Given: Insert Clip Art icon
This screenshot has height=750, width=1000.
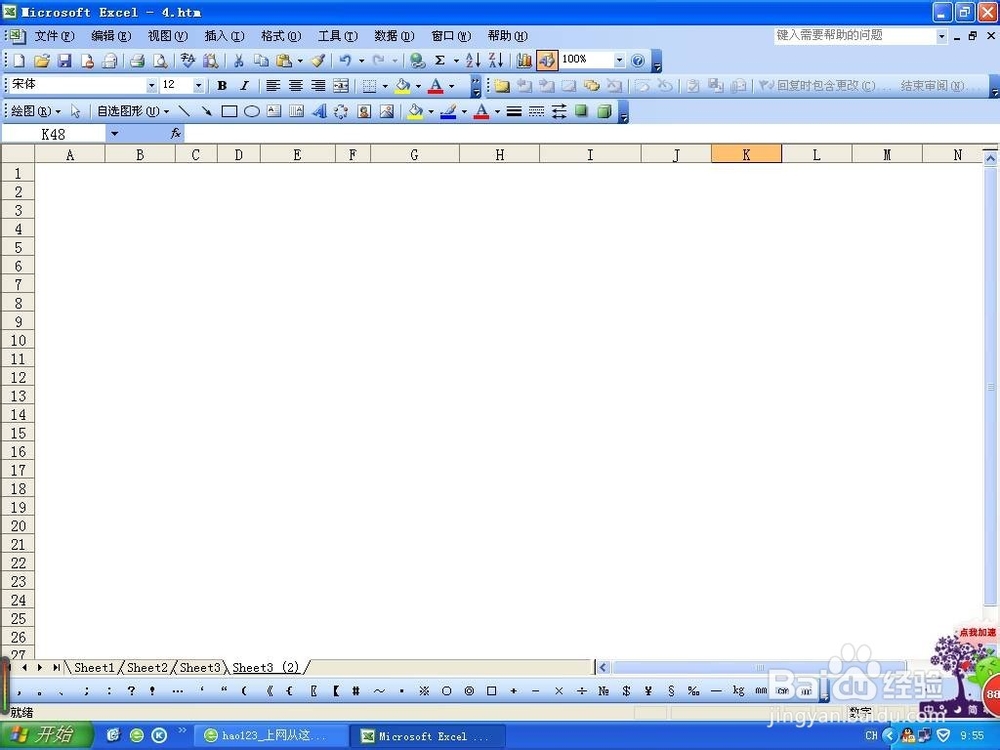Looking at the screenshot, I should coord(364,112).
